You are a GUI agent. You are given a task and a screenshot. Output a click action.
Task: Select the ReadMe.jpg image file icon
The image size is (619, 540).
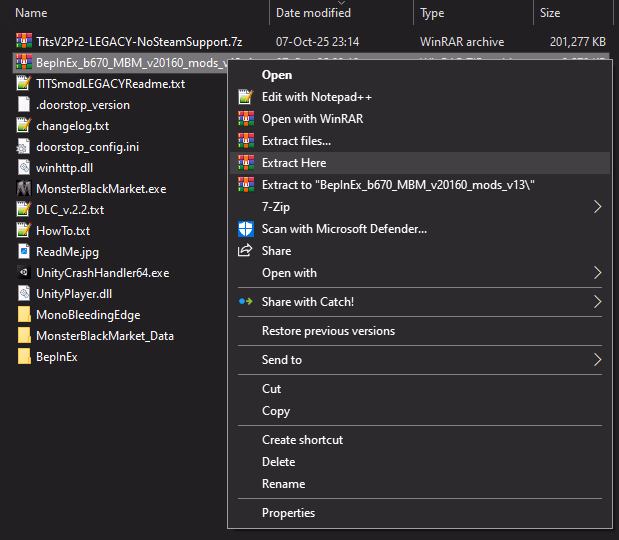25,251
